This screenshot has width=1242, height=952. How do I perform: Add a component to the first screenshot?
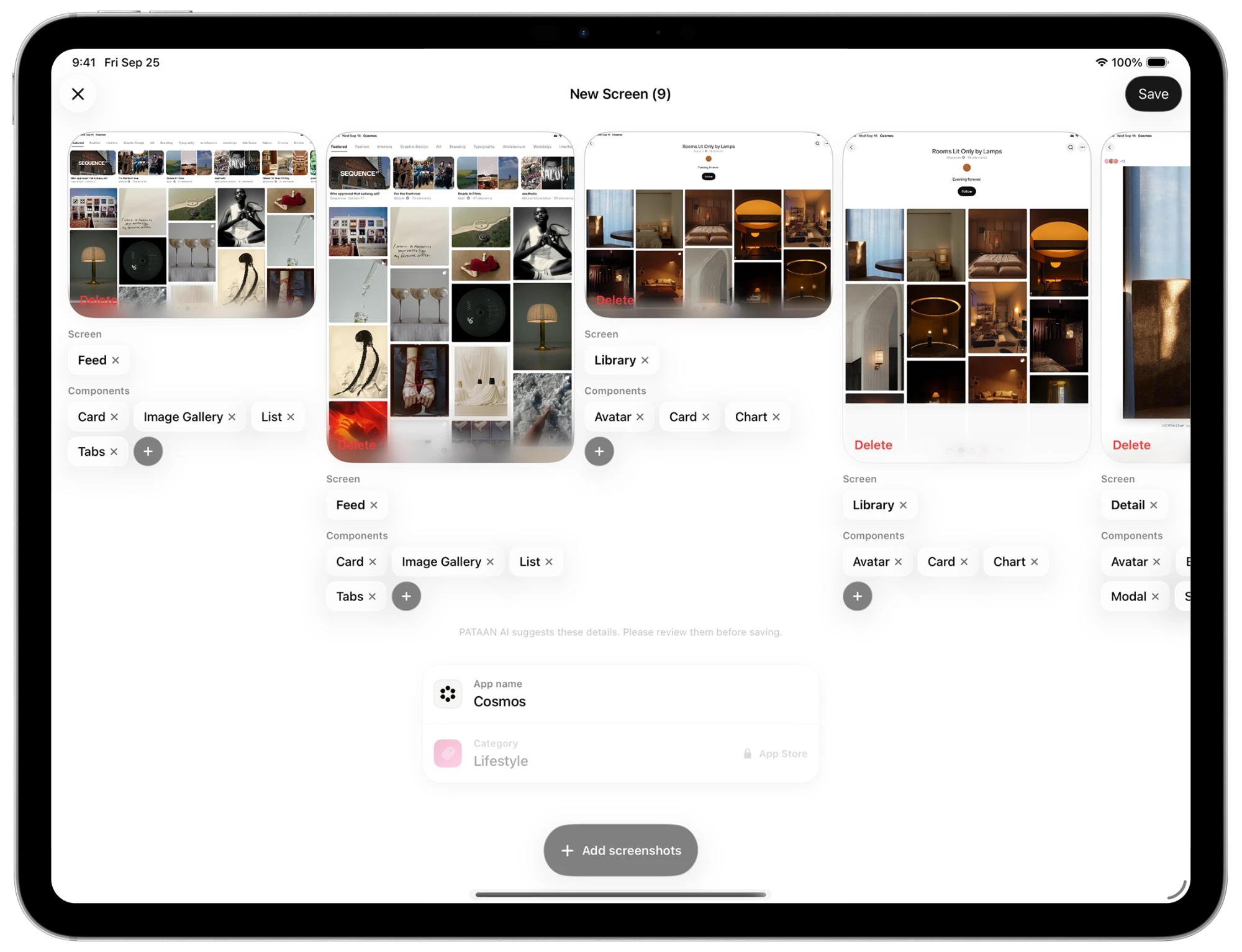pos(148,451)
